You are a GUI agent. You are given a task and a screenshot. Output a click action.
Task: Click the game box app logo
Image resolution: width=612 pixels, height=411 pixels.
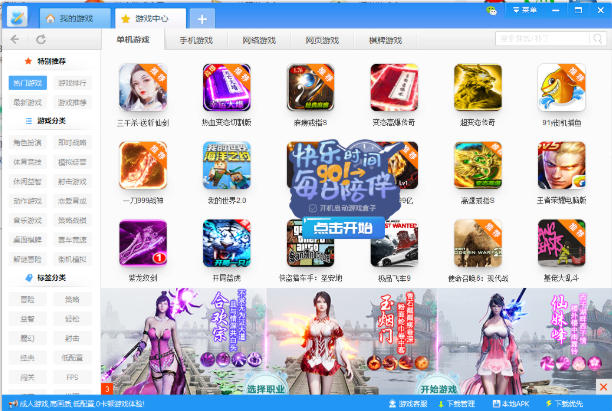[17, 16]
